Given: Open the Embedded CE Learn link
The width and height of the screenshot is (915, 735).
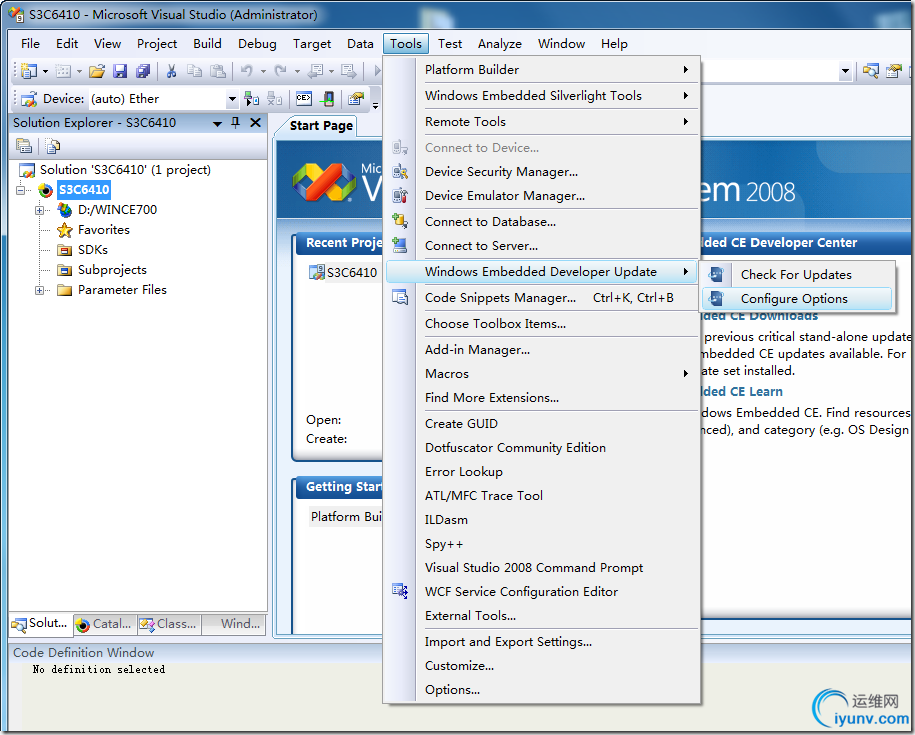Looking at the screenshot, I should tap(742, 391).
